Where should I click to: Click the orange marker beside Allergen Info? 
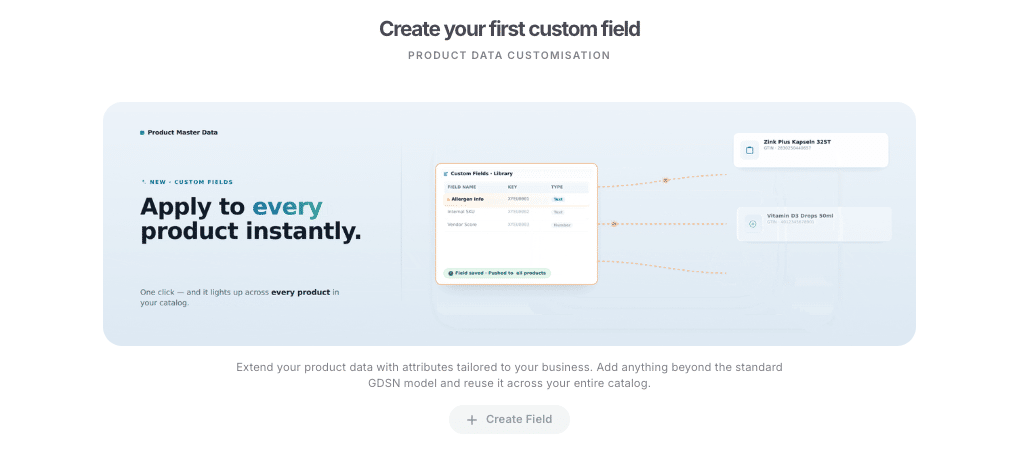[448, 199]
